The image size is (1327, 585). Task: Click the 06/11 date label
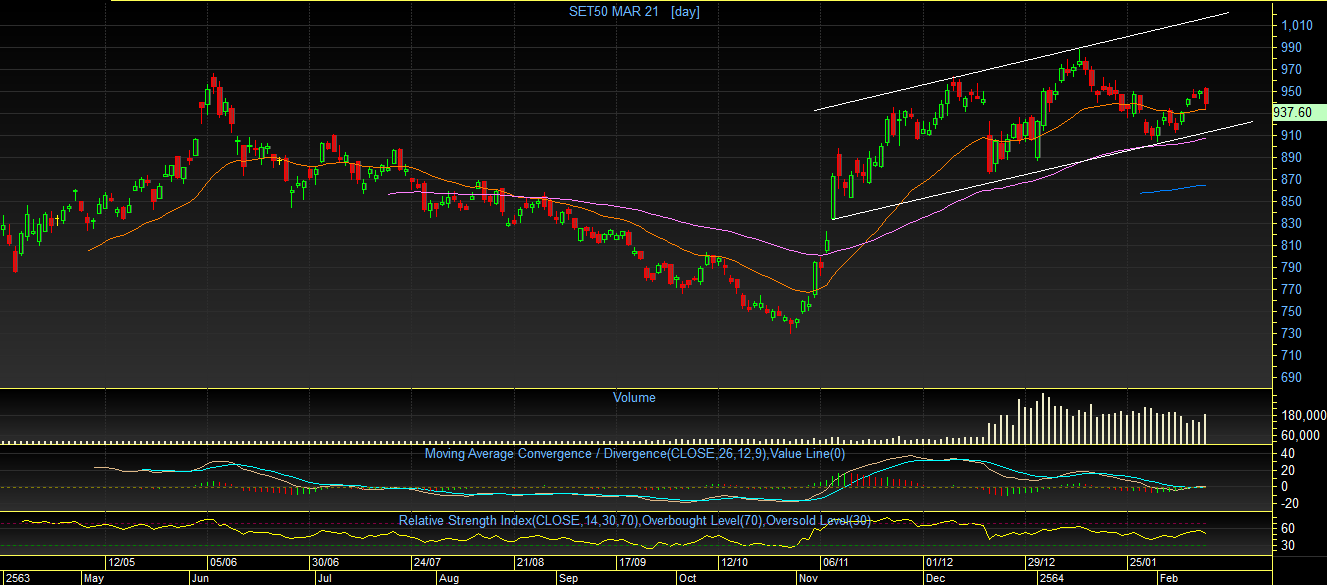(x=835, y=562)
